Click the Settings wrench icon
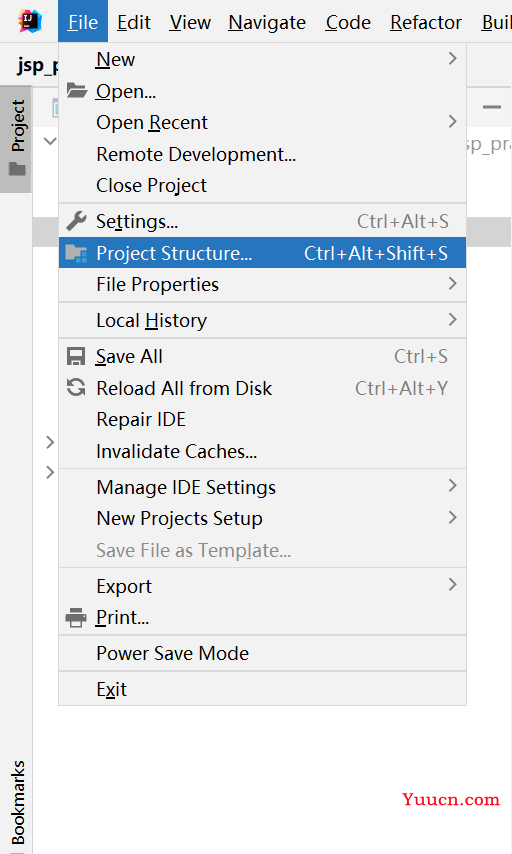Image resolution: width=512 pixels, height=854 pixels. tap(76, 221)
